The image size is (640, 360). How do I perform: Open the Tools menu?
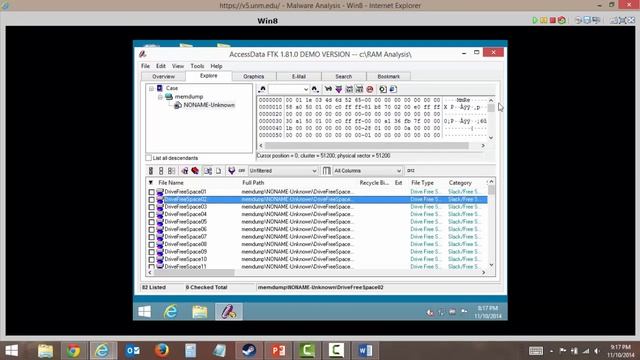[x=197, y=66]
